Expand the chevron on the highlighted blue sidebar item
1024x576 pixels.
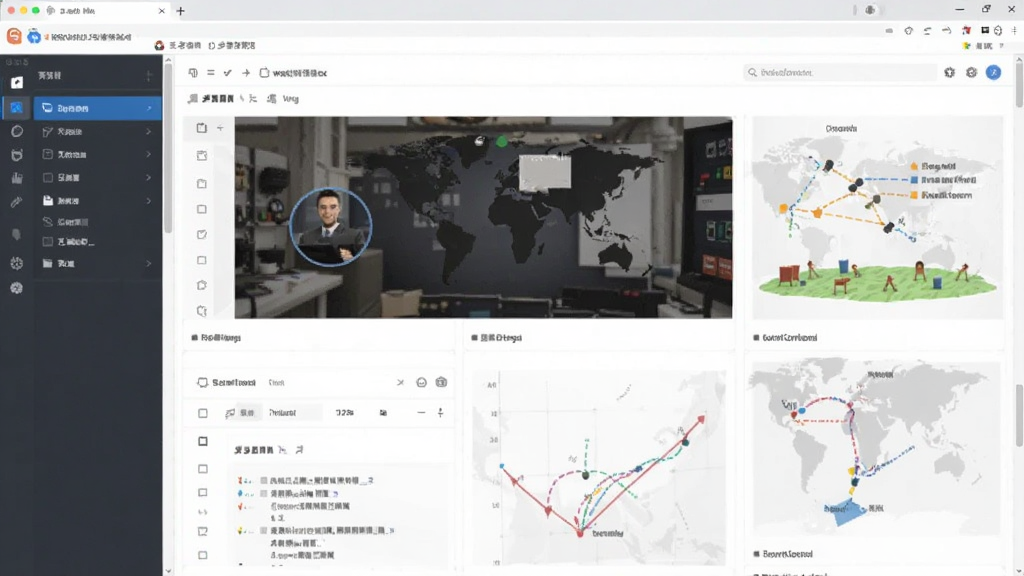click(150, 108)
